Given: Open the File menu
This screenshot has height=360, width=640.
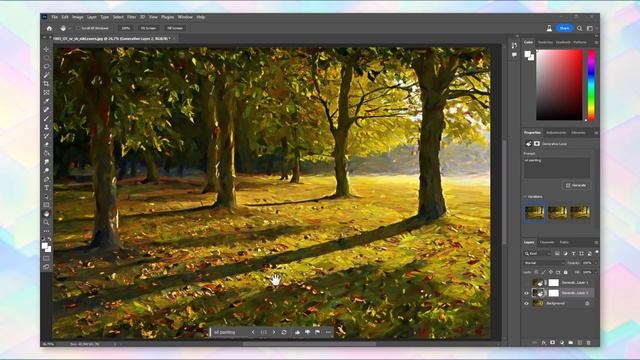Looking at the screenshot, I should coord(54,17).
